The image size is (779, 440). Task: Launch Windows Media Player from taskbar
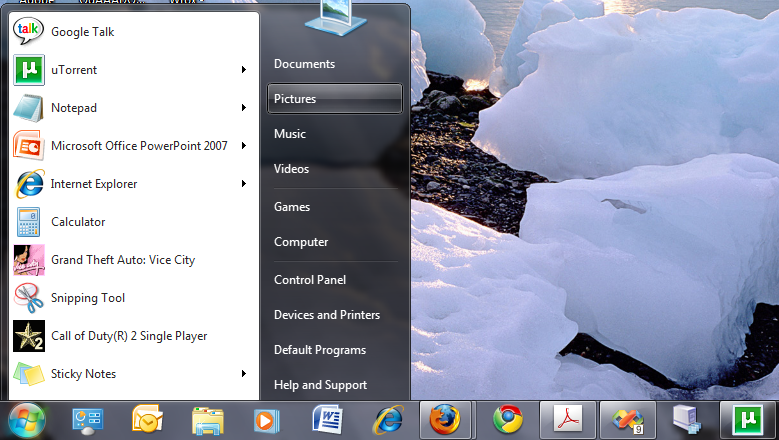pos(267,421)
